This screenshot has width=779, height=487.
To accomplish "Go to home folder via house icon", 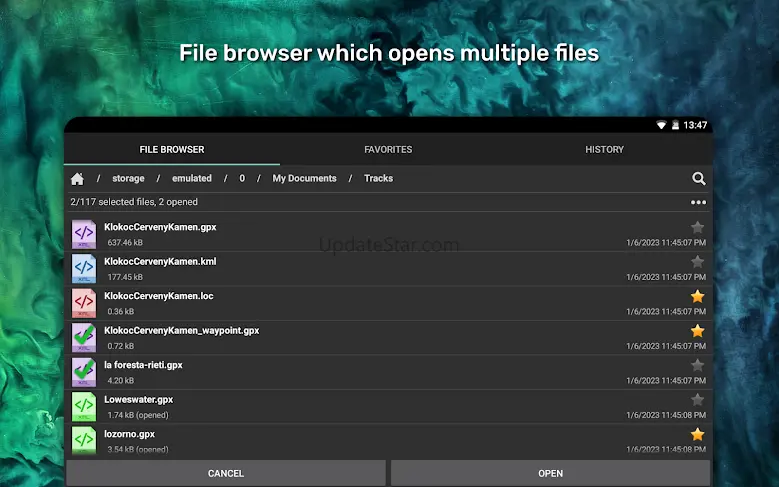I will click(x=77, y=179).
